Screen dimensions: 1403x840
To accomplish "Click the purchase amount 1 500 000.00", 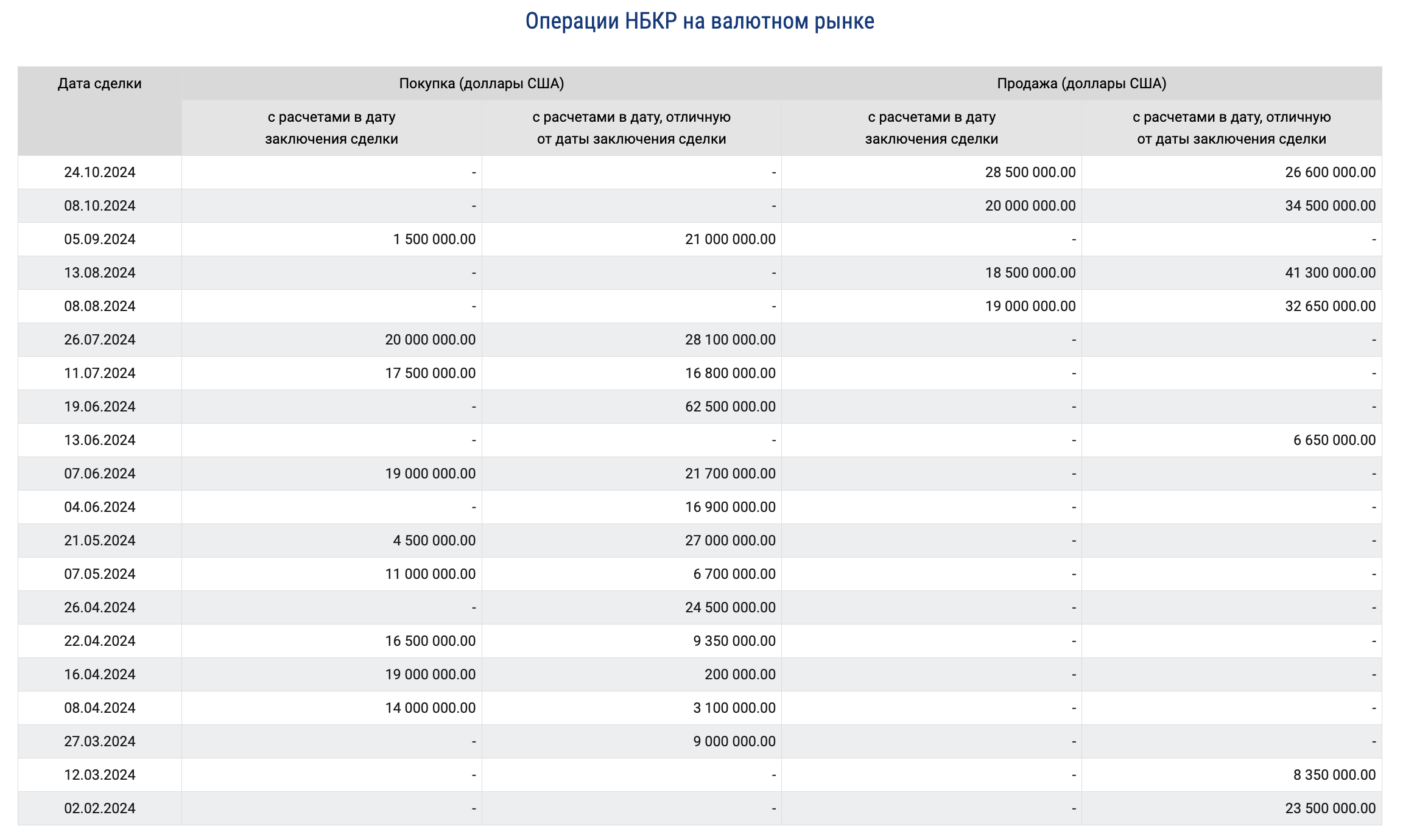I will (434, 239).
